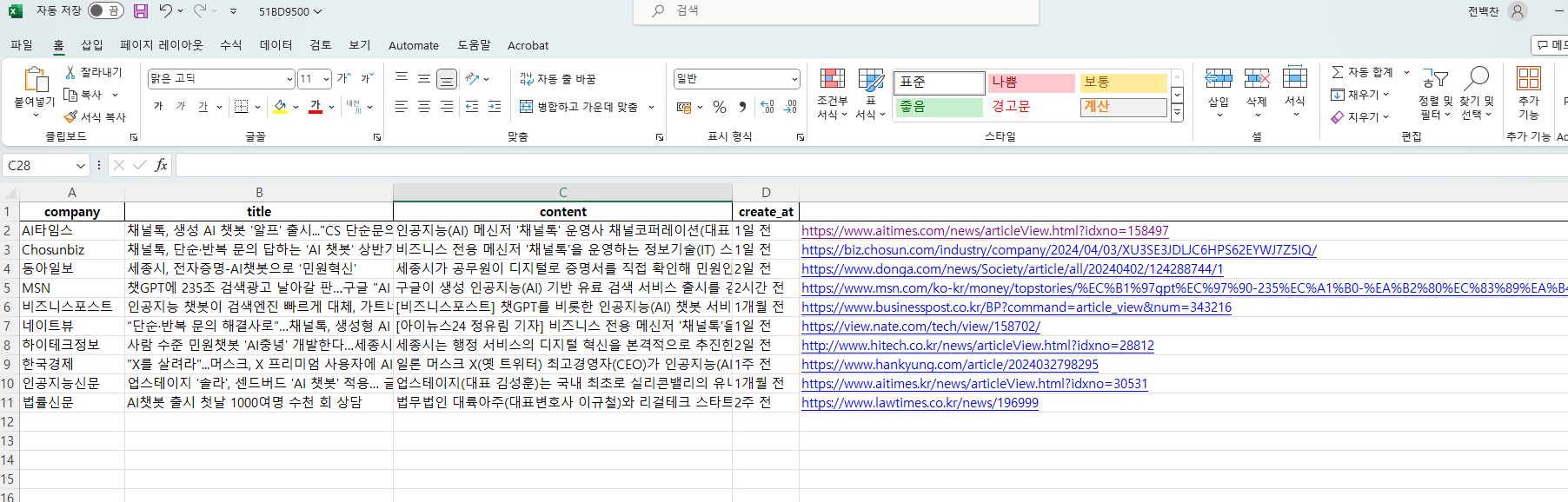This screenshot has height=502, width=1568.
Task: Increase font size with the larger 가 icon
Action: click(344, 78)
